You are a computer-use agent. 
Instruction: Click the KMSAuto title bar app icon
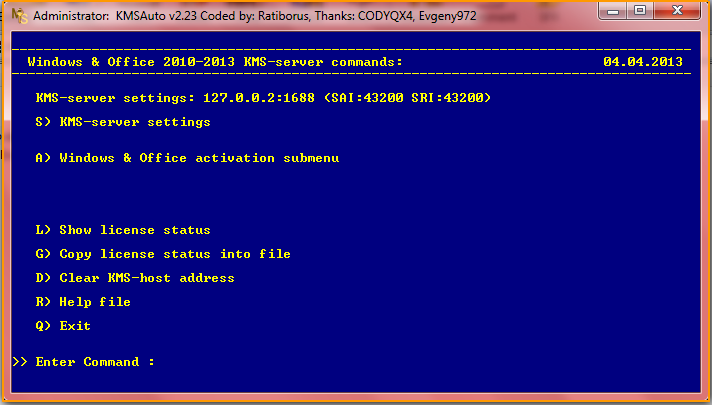coord(20,15)
